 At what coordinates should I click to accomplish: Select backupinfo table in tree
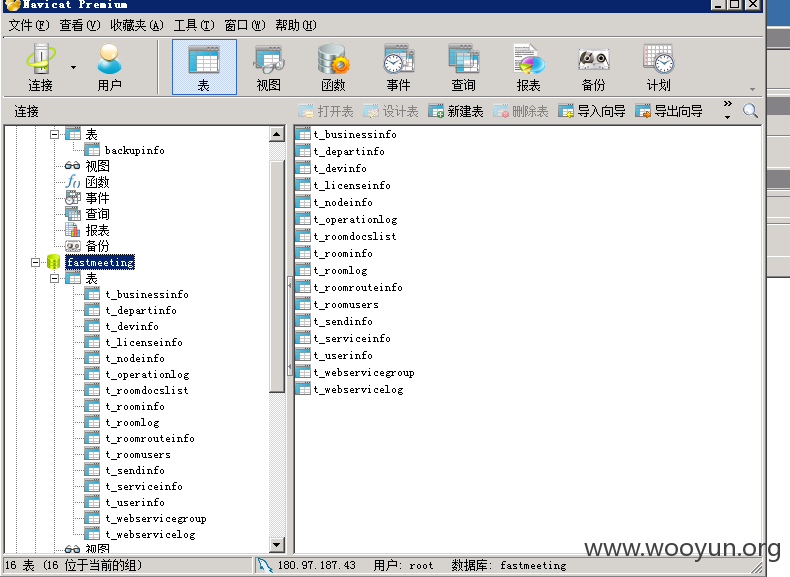tap(135, 151)
